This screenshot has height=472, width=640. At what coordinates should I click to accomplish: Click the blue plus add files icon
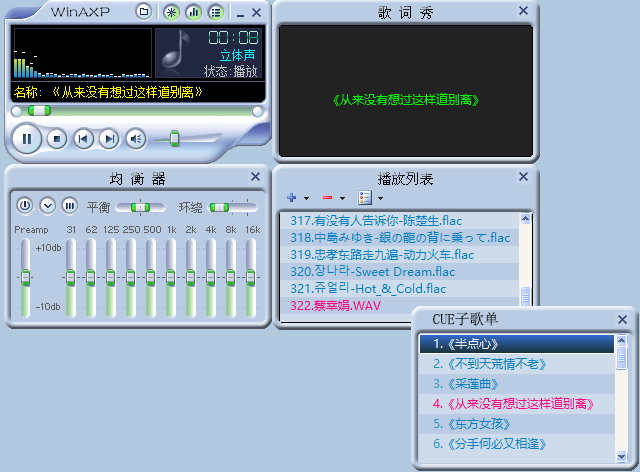[291, 198]
